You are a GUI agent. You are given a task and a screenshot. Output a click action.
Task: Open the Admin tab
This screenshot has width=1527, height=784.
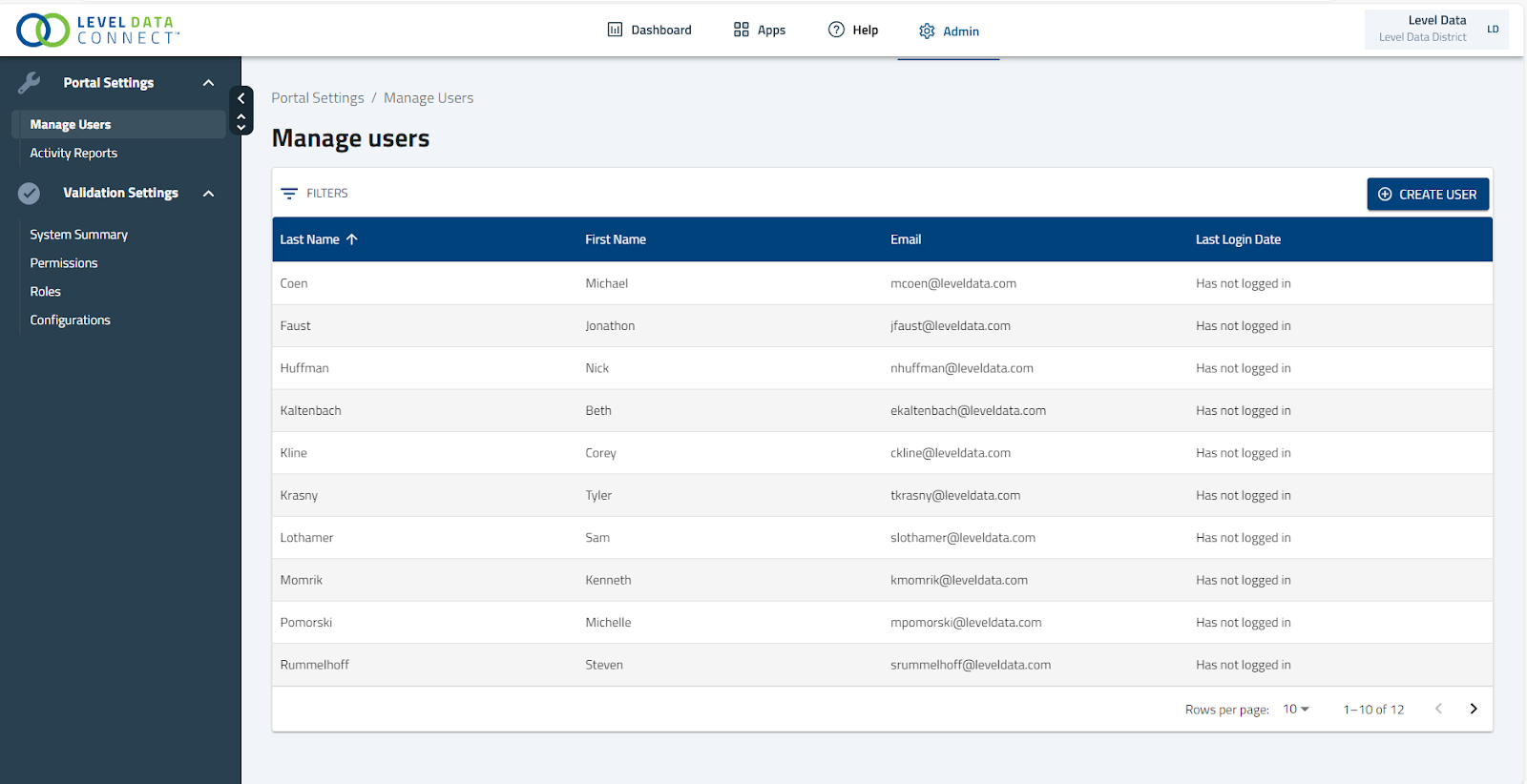(949, 31)
